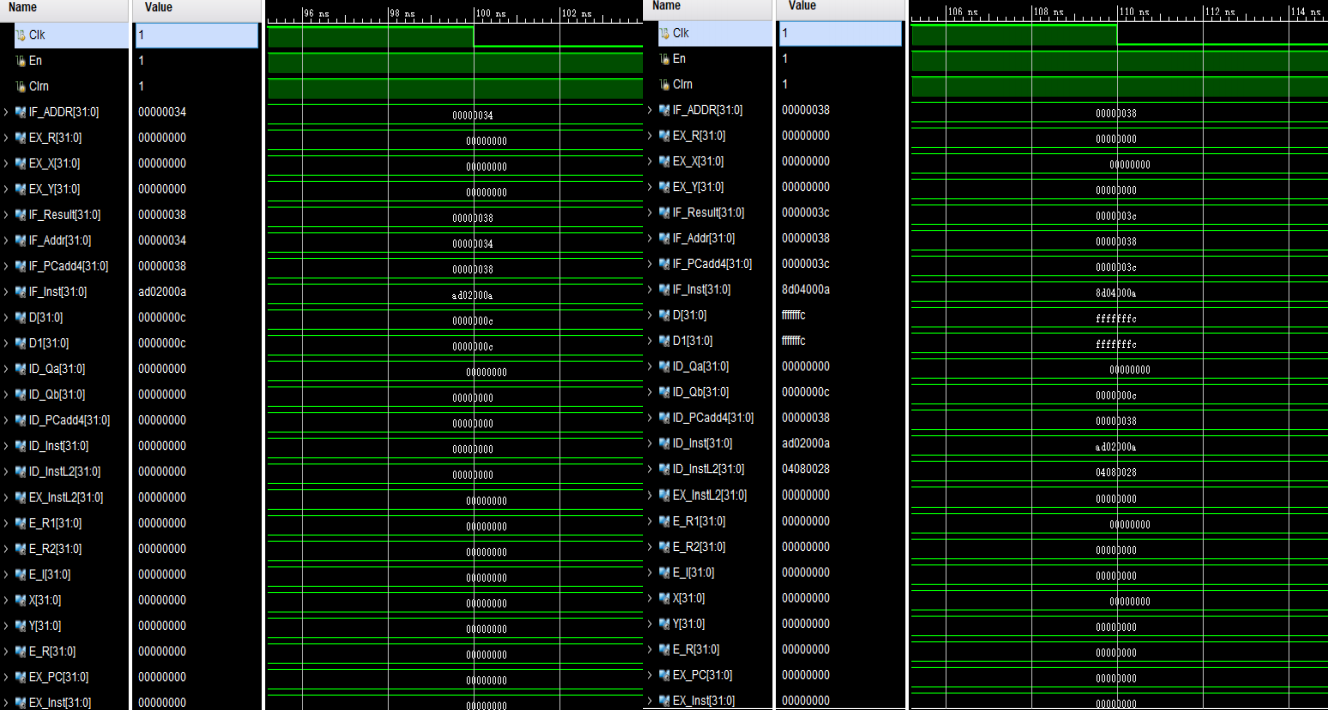
Task: Expand the EX_Inst[31:0] signal at bottom
Action: pos(5,702)
